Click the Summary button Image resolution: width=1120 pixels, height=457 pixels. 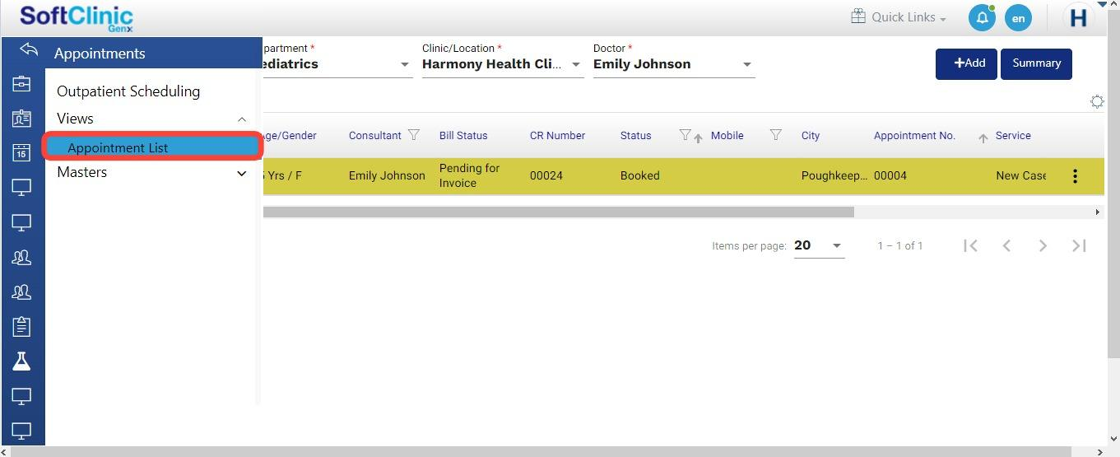(x=1036, y=64)
